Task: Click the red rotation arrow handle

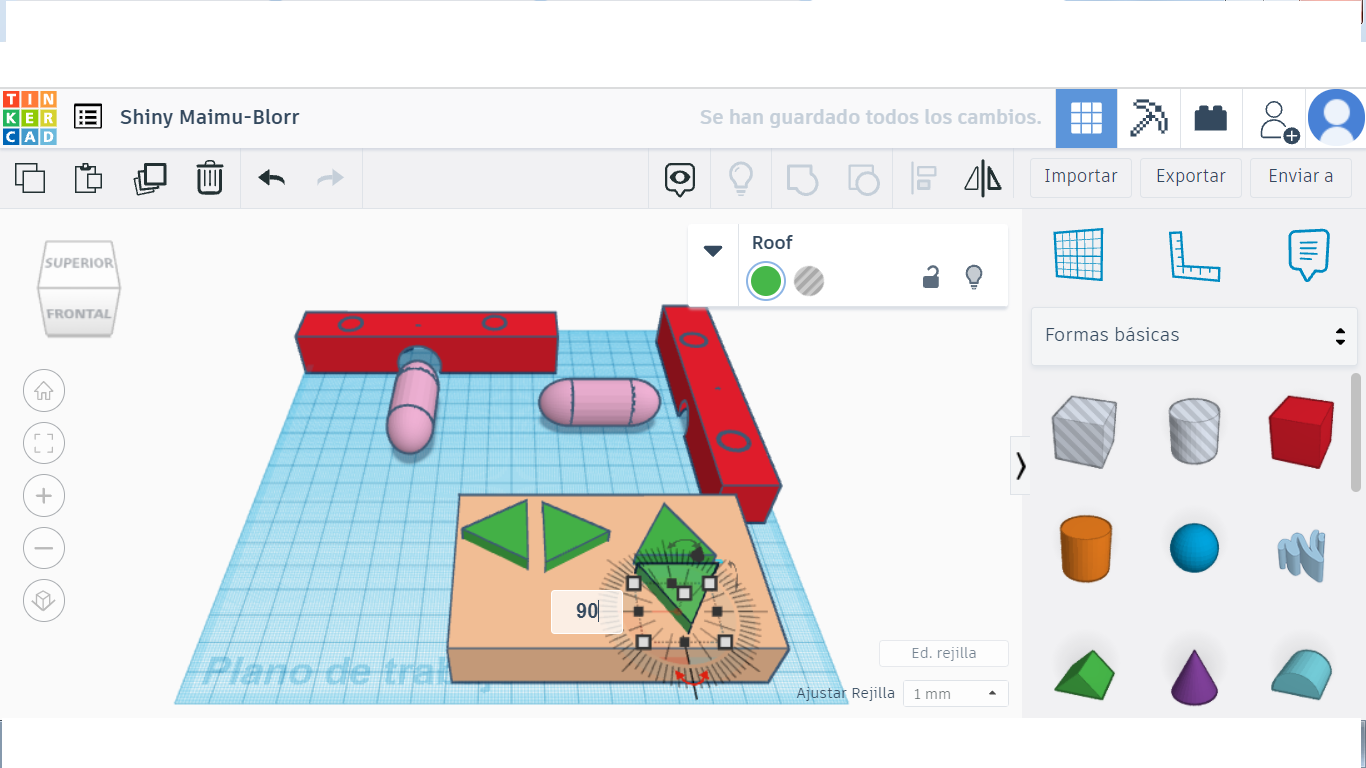Action: pos(691,678)
